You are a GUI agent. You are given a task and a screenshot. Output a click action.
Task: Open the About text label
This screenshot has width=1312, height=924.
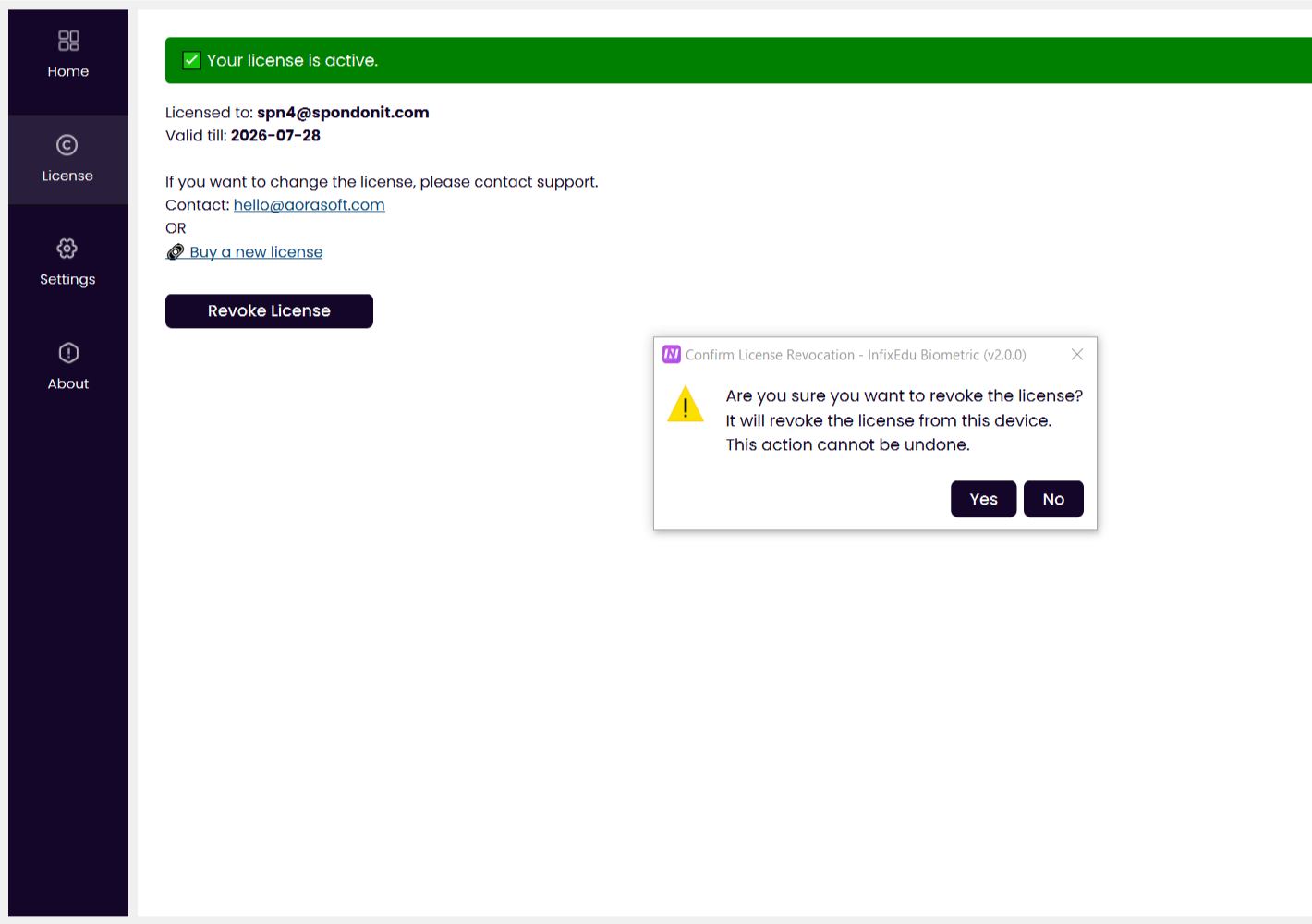click(68, 384)
